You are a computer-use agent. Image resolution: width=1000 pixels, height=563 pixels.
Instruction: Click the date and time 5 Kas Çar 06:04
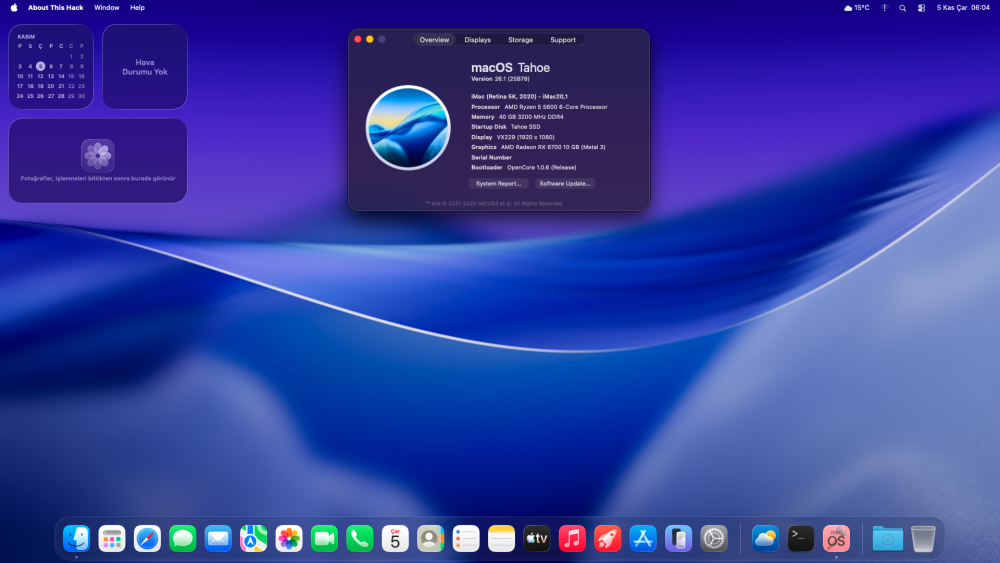pyautogui.click(x=963, y=8)
